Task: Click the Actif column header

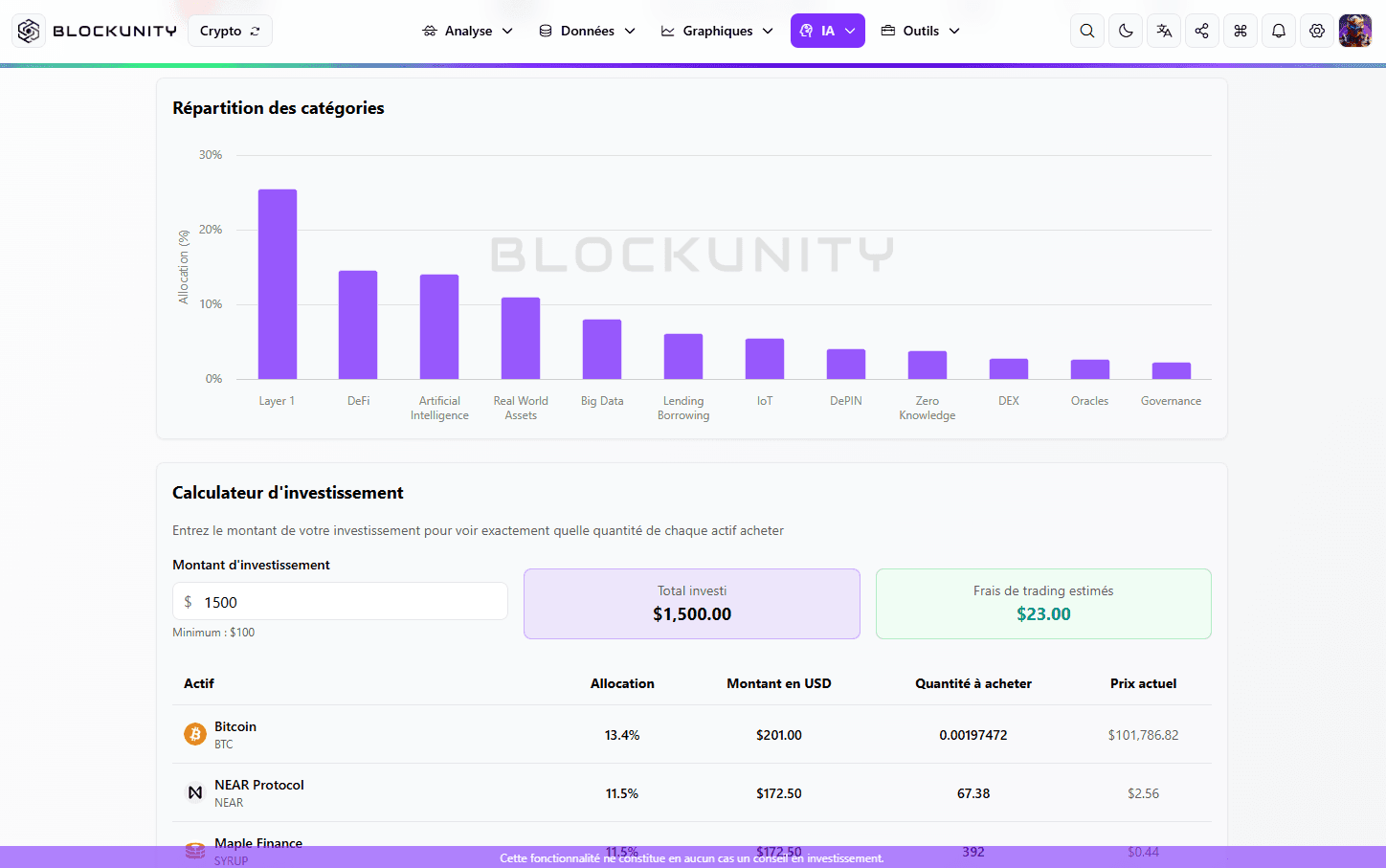Action: click(x=199, y=683)
